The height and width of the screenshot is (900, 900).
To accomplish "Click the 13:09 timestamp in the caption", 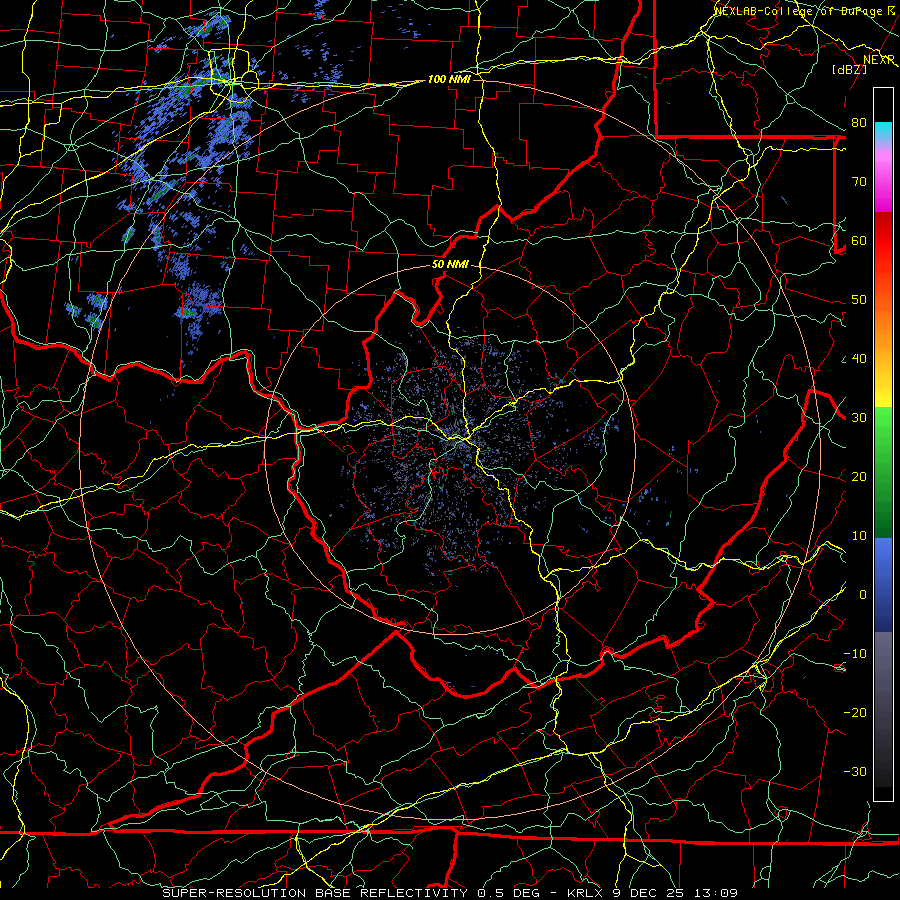I will pos(716,893).
